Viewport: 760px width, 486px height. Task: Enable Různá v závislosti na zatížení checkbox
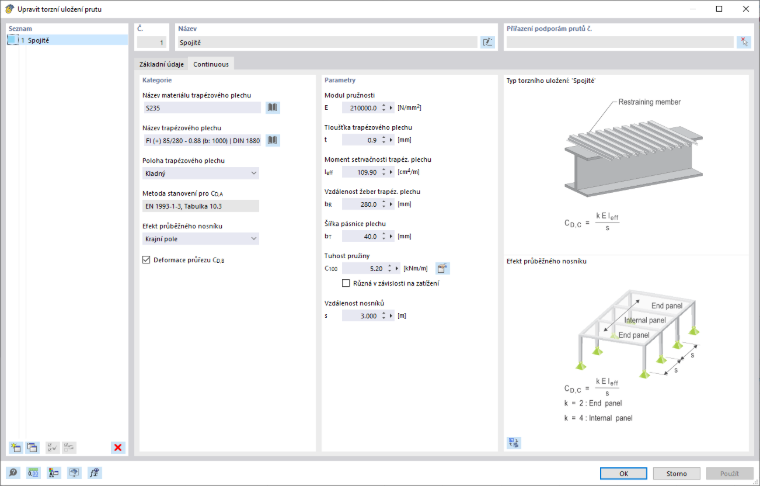click(x=346, y=283)
